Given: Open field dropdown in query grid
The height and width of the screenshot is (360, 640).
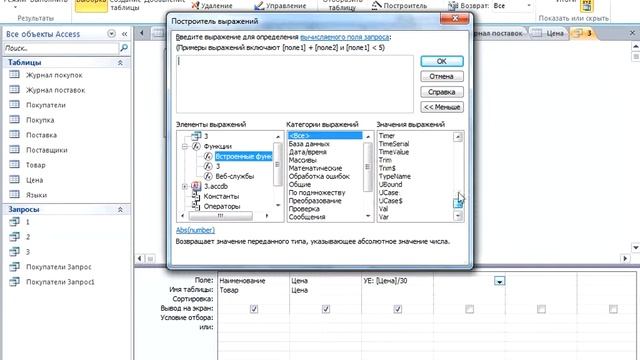Looking at the screenshot, I should [x=499, y=281].
